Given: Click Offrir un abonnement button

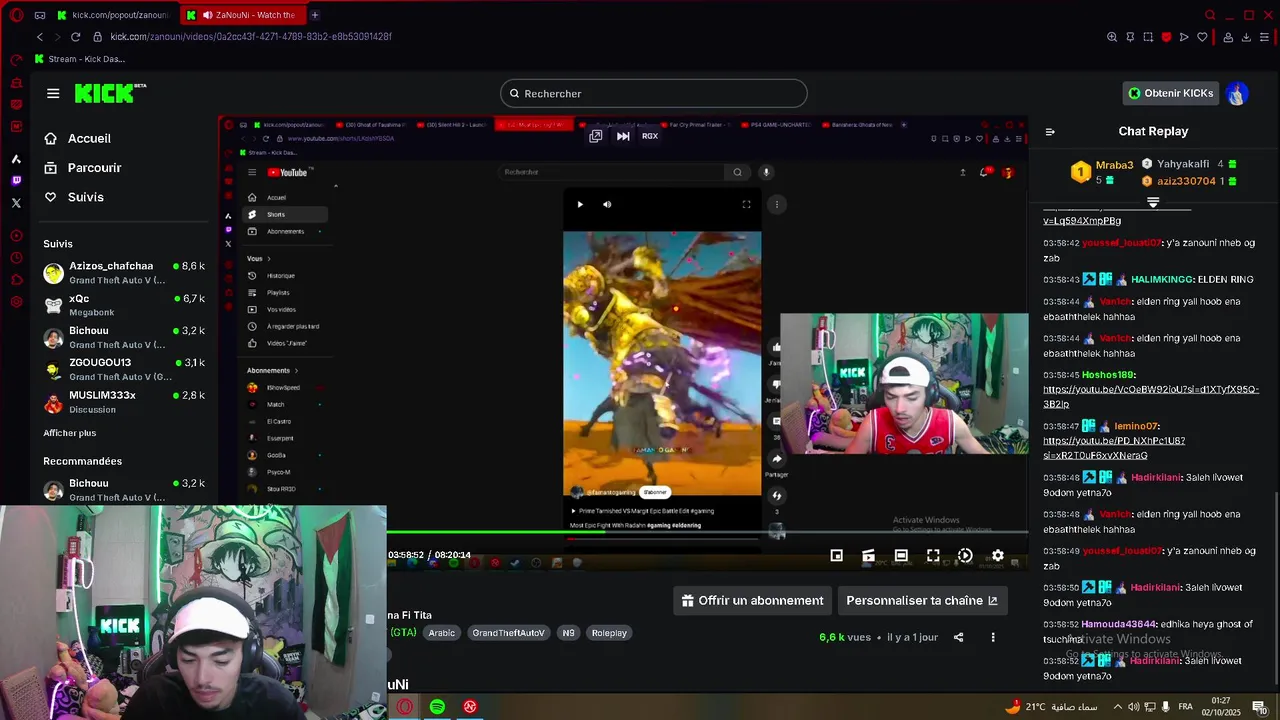Looking at the screenshot, I should 752,601.
